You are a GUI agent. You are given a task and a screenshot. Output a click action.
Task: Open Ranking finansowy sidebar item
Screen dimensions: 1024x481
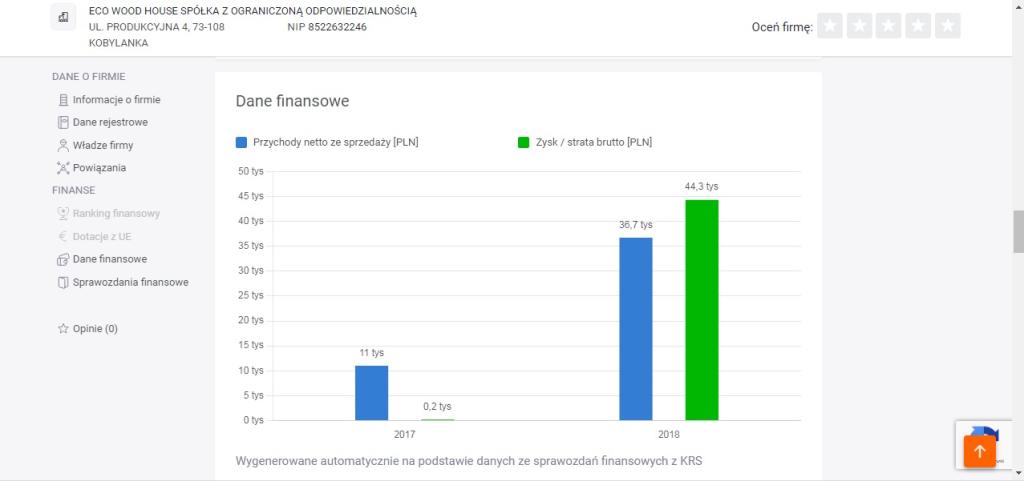pos(116,213)
